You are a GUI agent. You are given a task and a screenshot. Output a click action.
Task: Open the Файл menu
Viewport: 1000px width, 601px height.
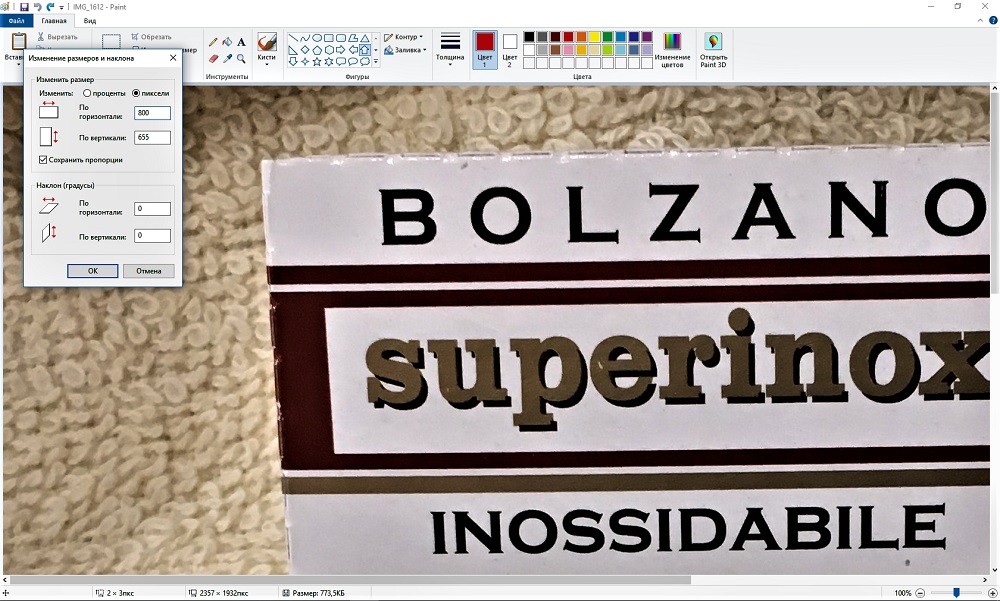[x=16, y=20]
